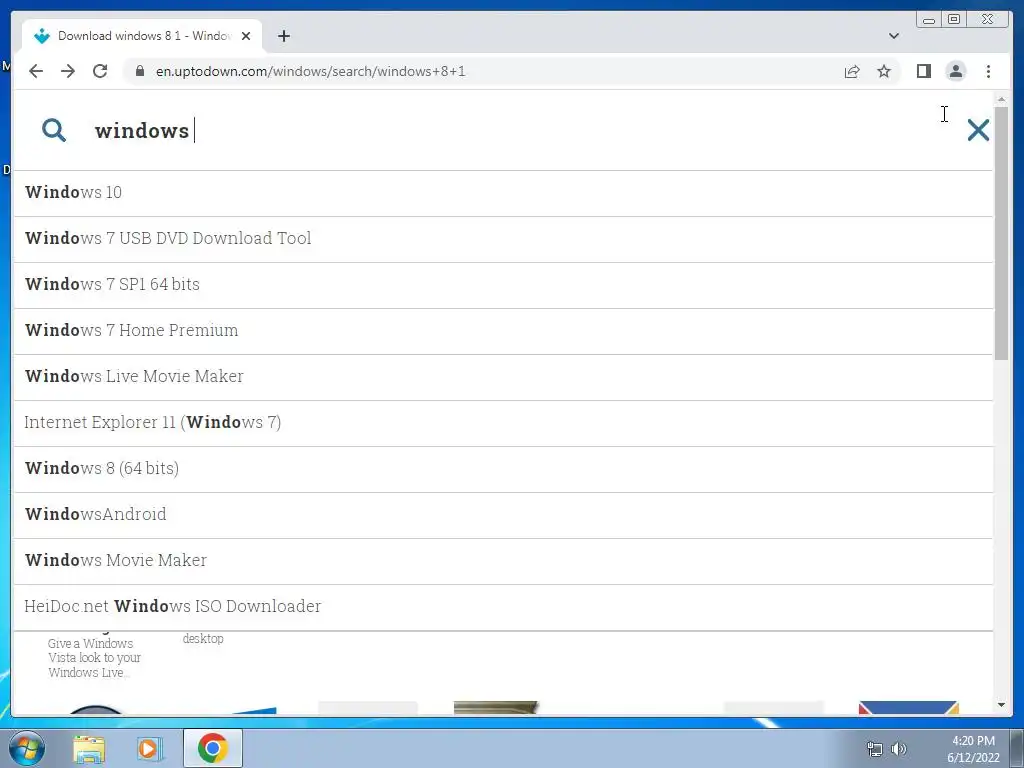The width and height of the screenshot is (1024, 768).
Task: Reload the page with the refresh icon
Action: (x=100, y=71)
